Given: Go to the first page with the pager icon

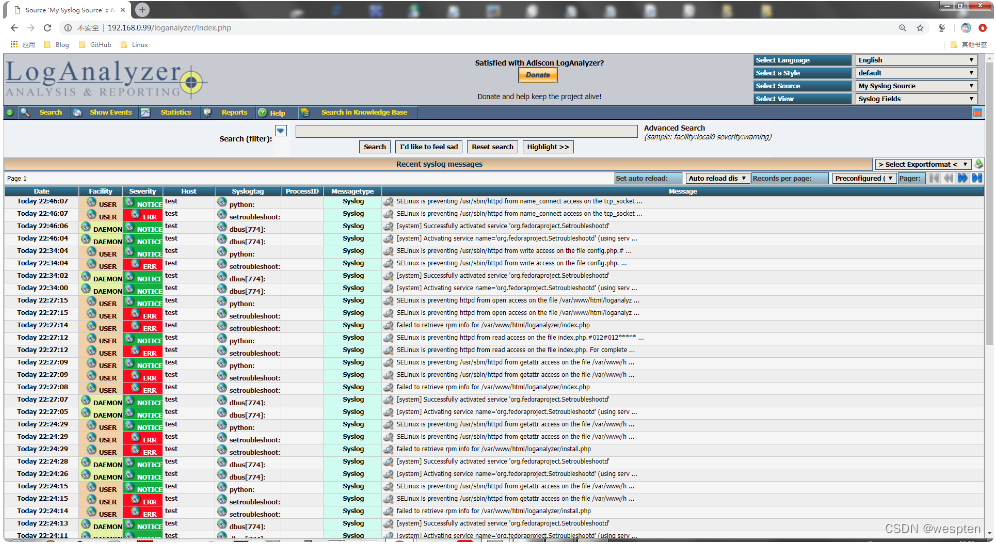Looking at the screenshot, I should tap(934, 178).
